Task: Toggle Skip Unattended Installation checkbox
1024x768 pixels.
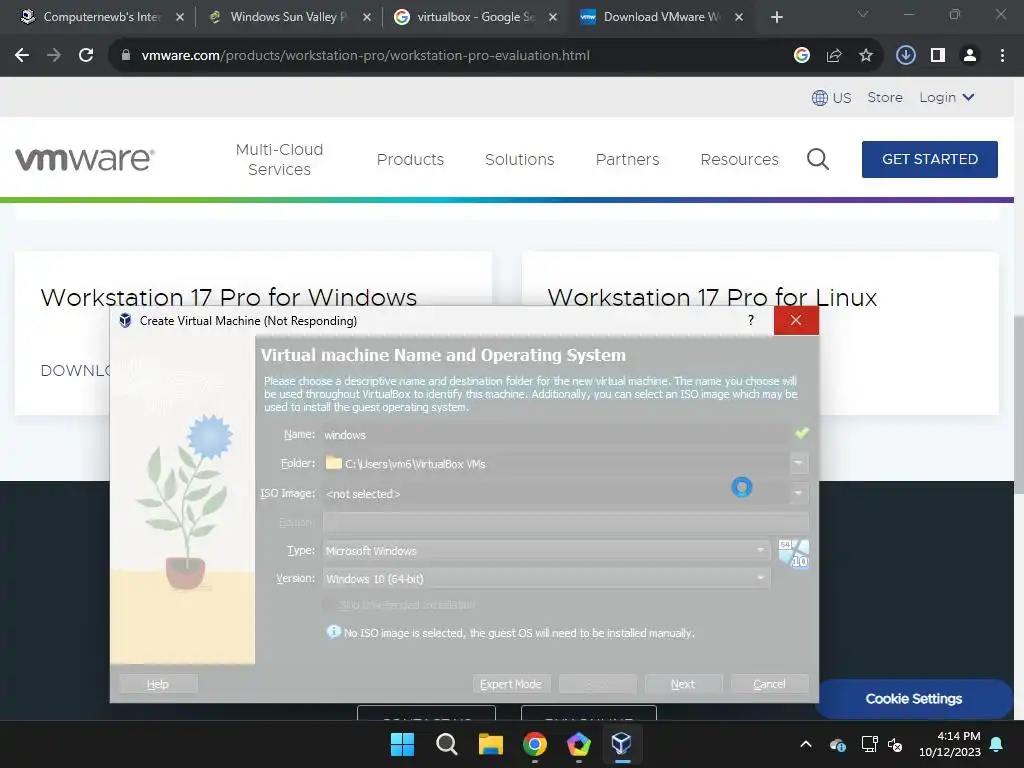Action: (x=330, y=604)
